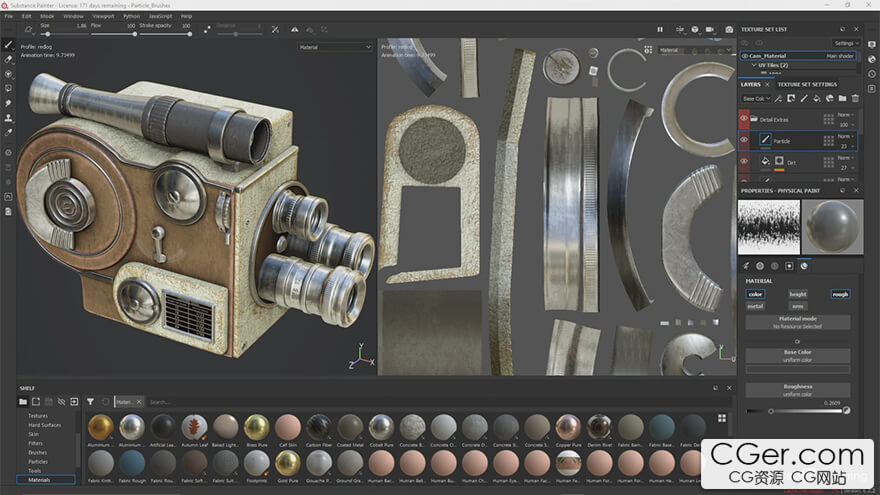Click the alignment triangle icon in toolbar
The image size is (880, 495).
click(295, 29)
